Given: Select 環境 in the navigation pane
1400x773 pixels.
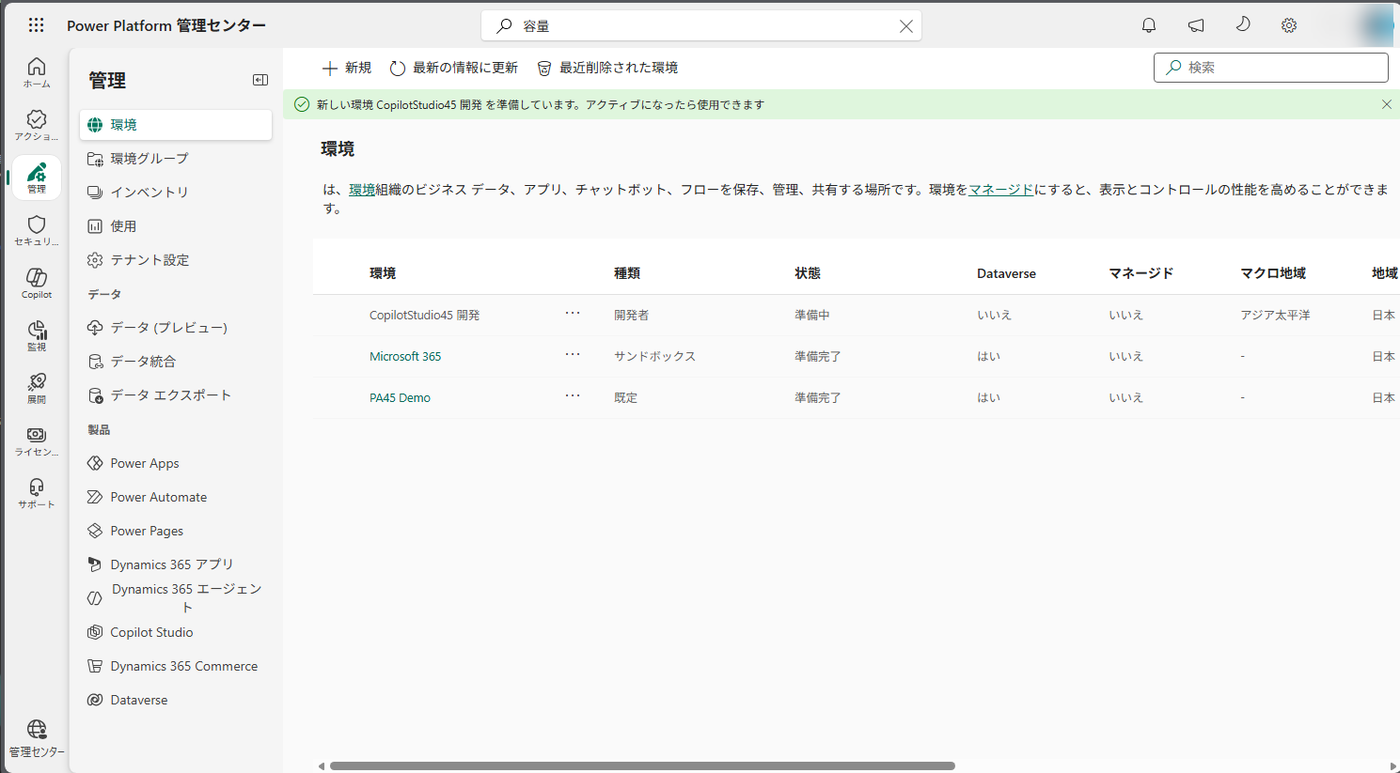Looking at the screenshot, I should [x=176, y=125].
